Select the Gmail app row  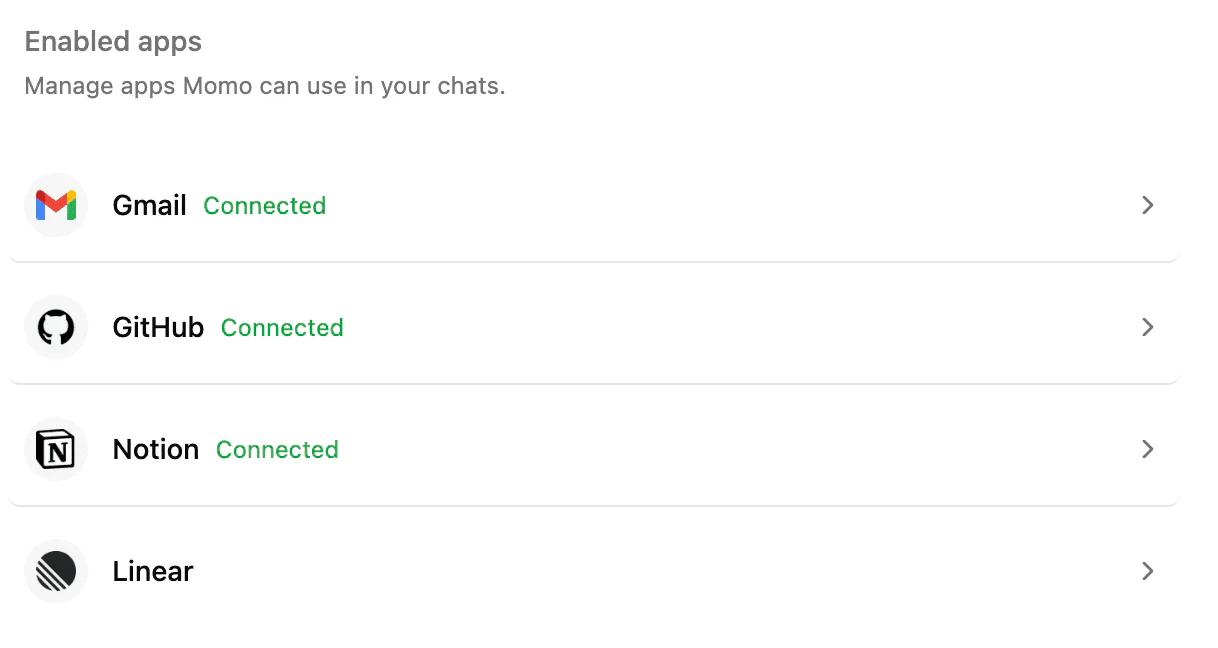[x=600, y=205]
